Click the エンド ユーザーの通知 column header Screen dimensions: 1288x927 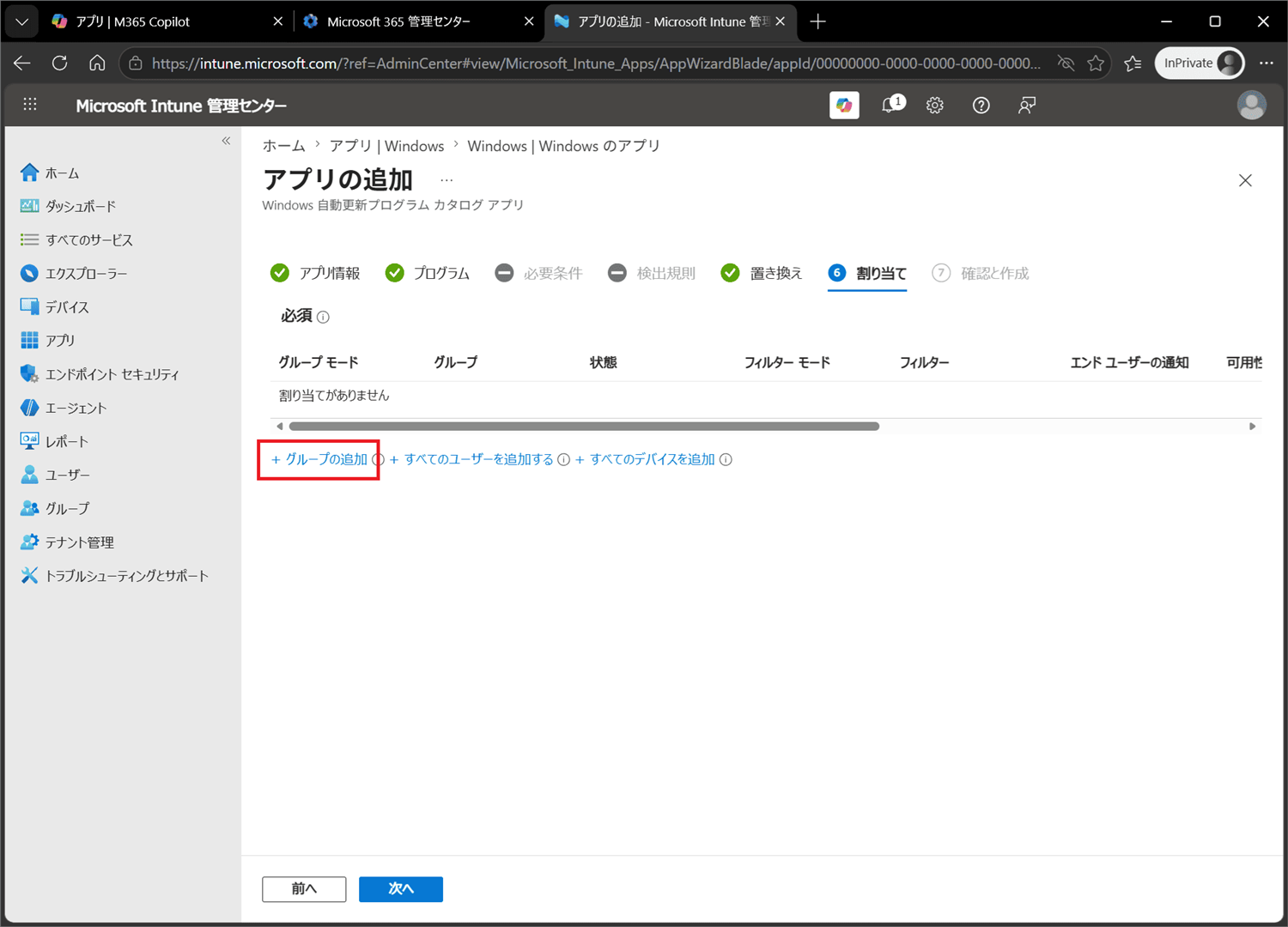tap(1129, 362)
